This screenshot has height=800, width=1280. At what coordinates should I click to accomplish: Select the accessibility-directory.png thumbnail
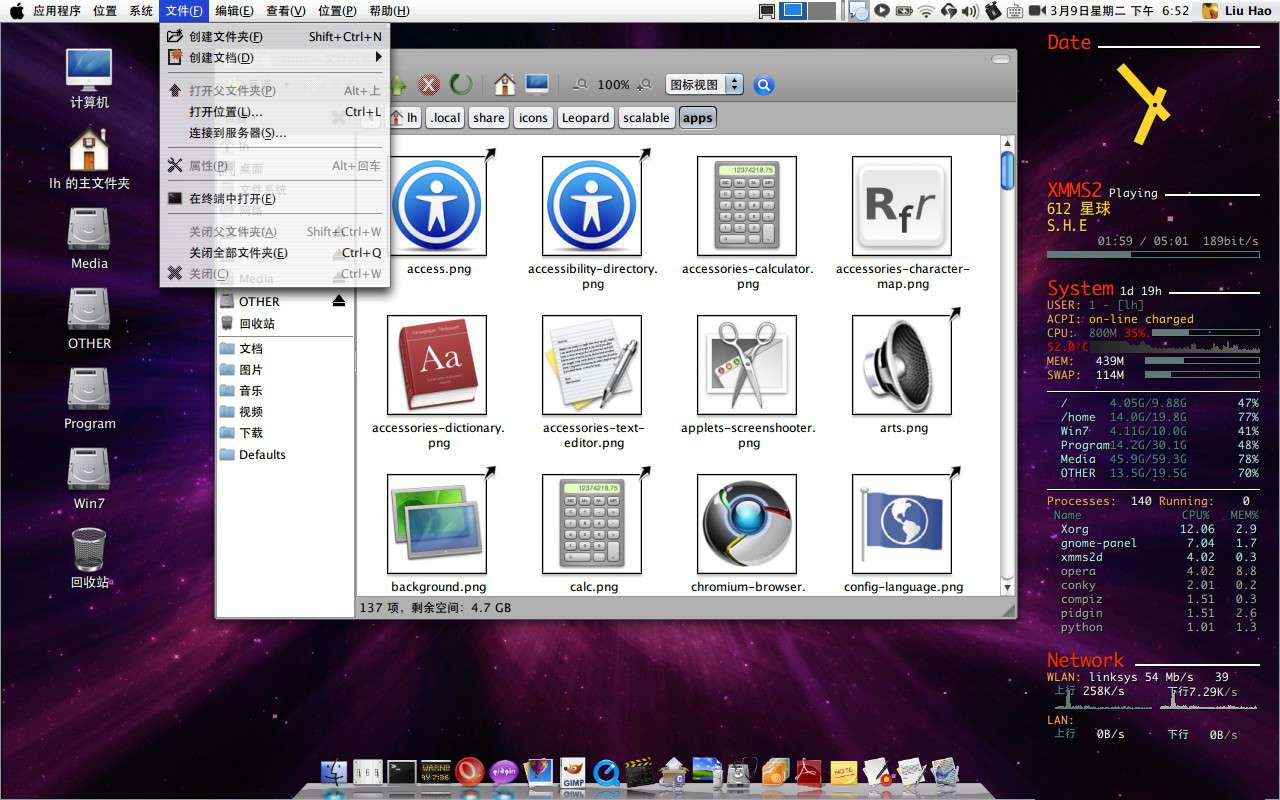pos(592,205)
